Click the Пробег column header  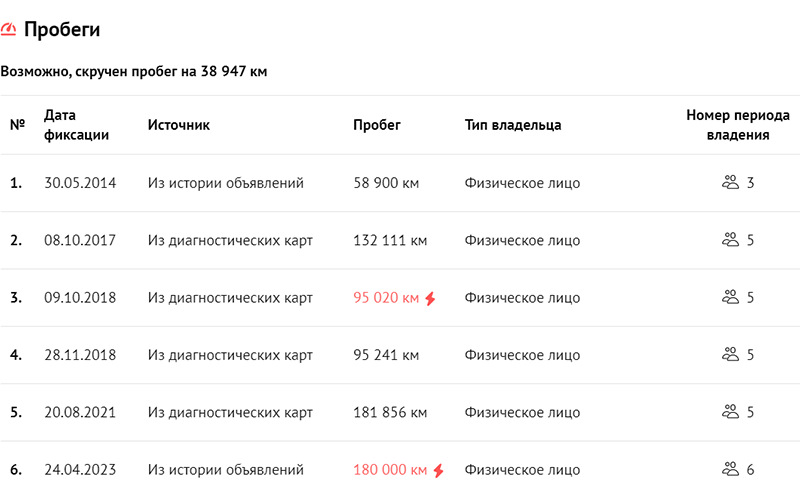(x=377, y=125)
